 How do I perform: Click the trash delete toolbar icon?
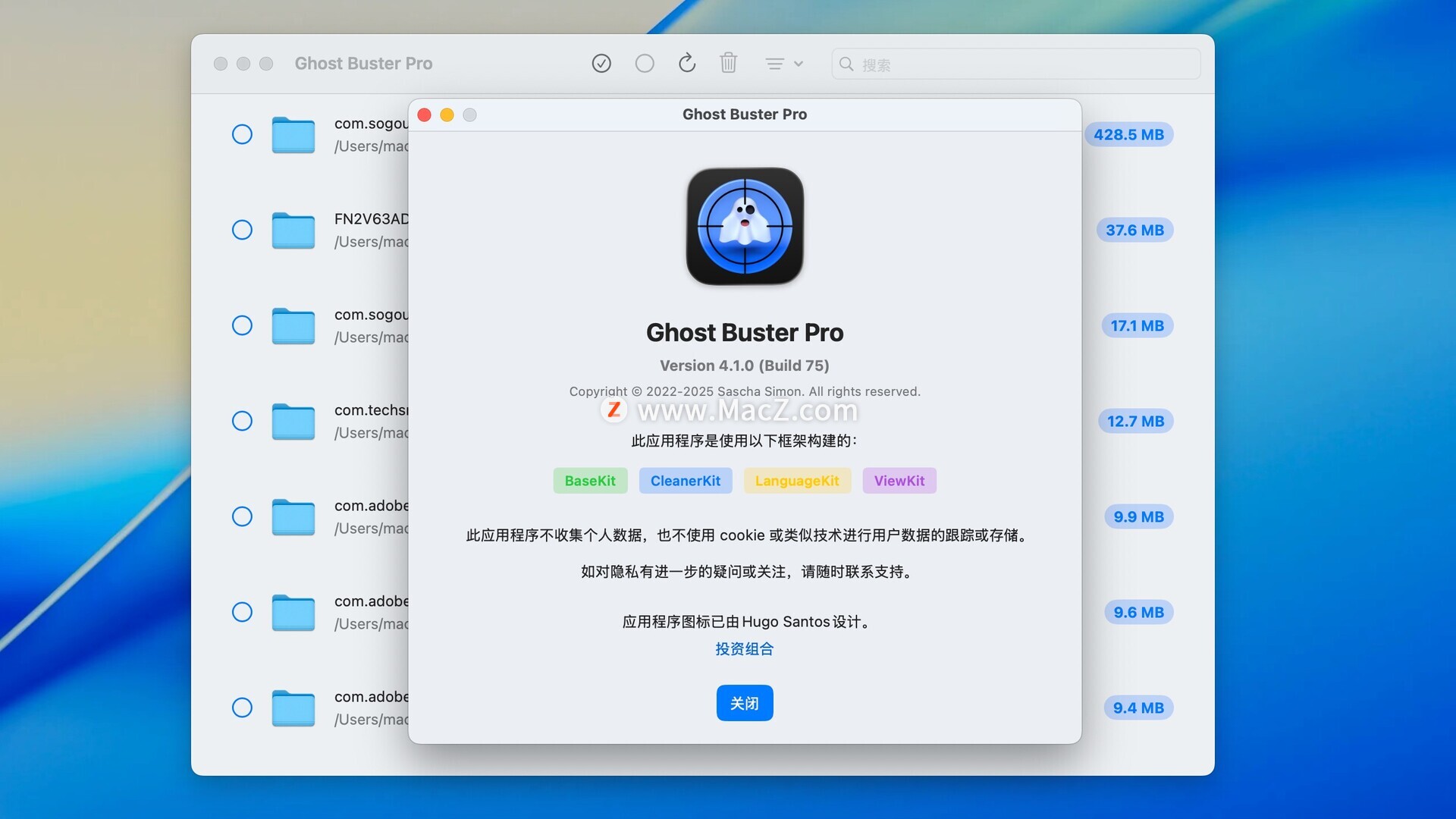pos(728,63)
